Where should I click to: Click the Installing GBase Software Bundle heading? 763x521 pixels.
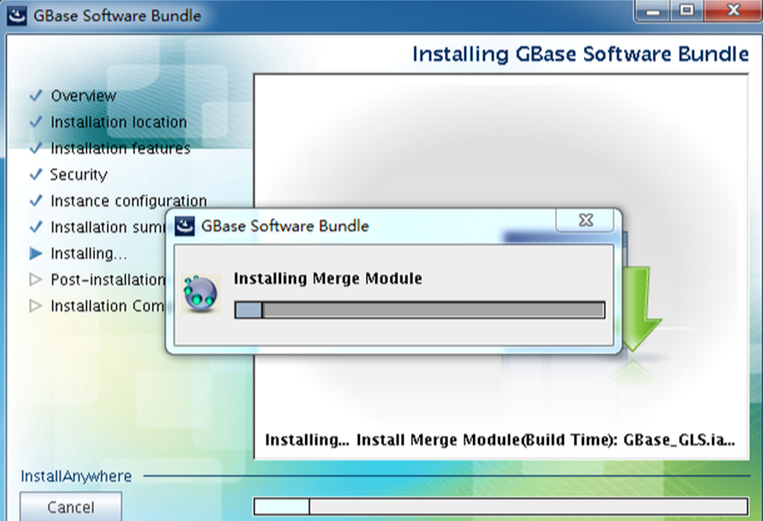[580, 54]
